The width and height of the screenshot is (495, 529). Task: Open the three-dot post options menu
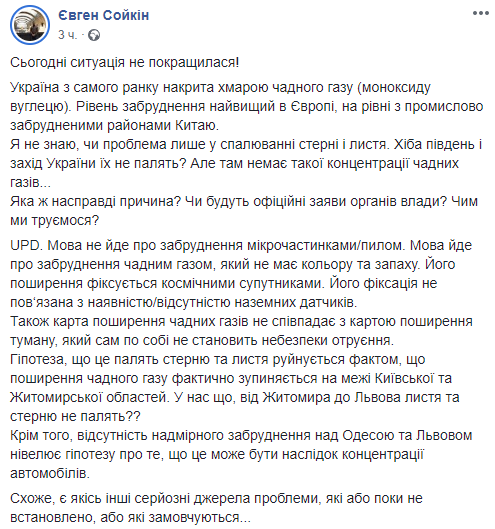[480, 13]
